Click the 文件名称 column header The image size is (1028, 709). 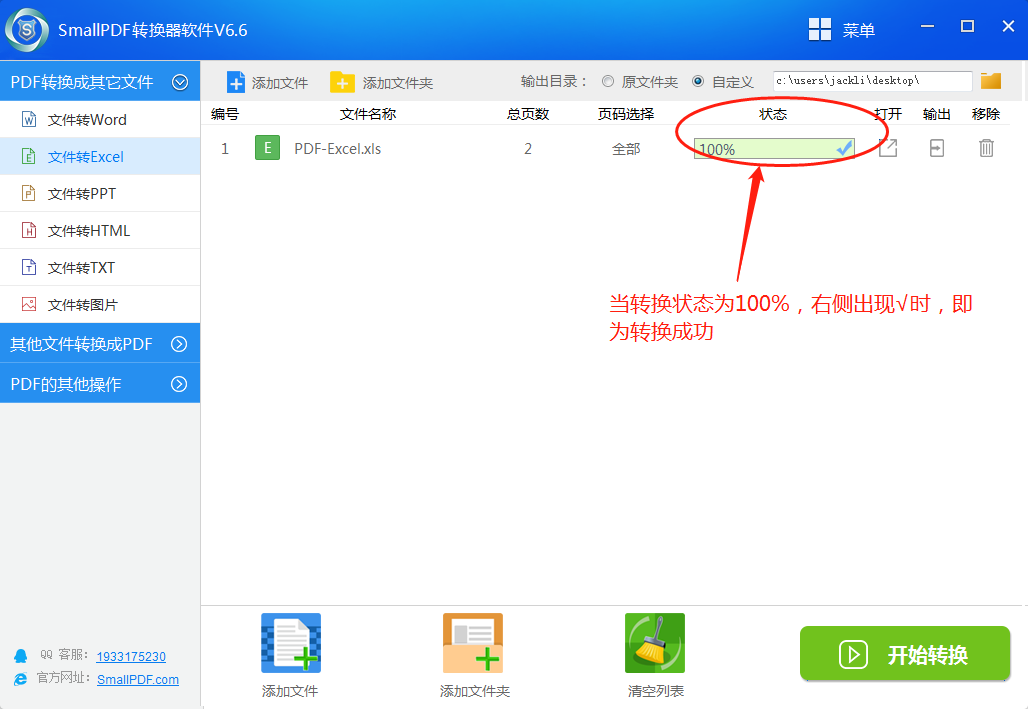coord(368,114)
